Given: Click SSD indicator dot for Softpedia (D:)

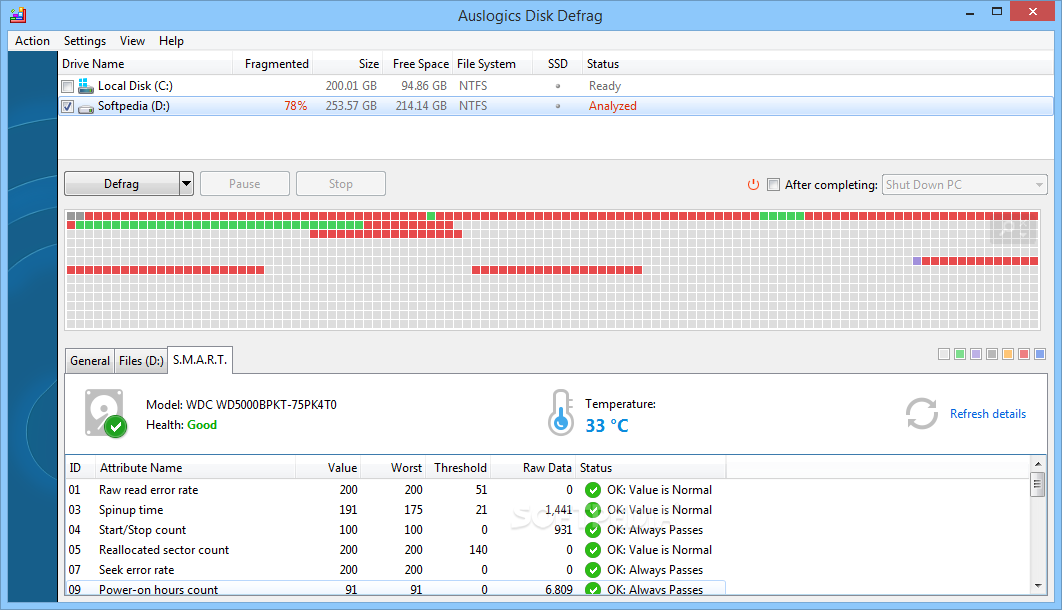Looking at the screenshot, I should [x=558, y=106].
